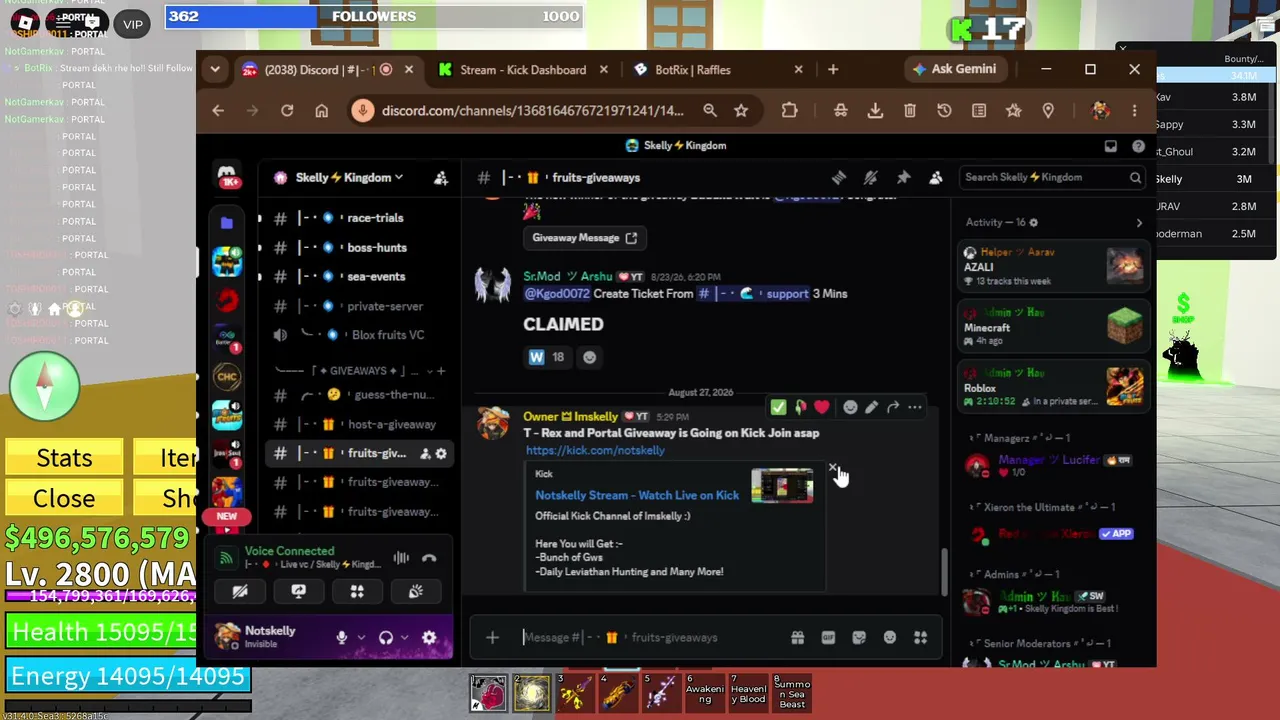
Task: Join the Blox fruits VC voice channel
Action: [360, 335]
